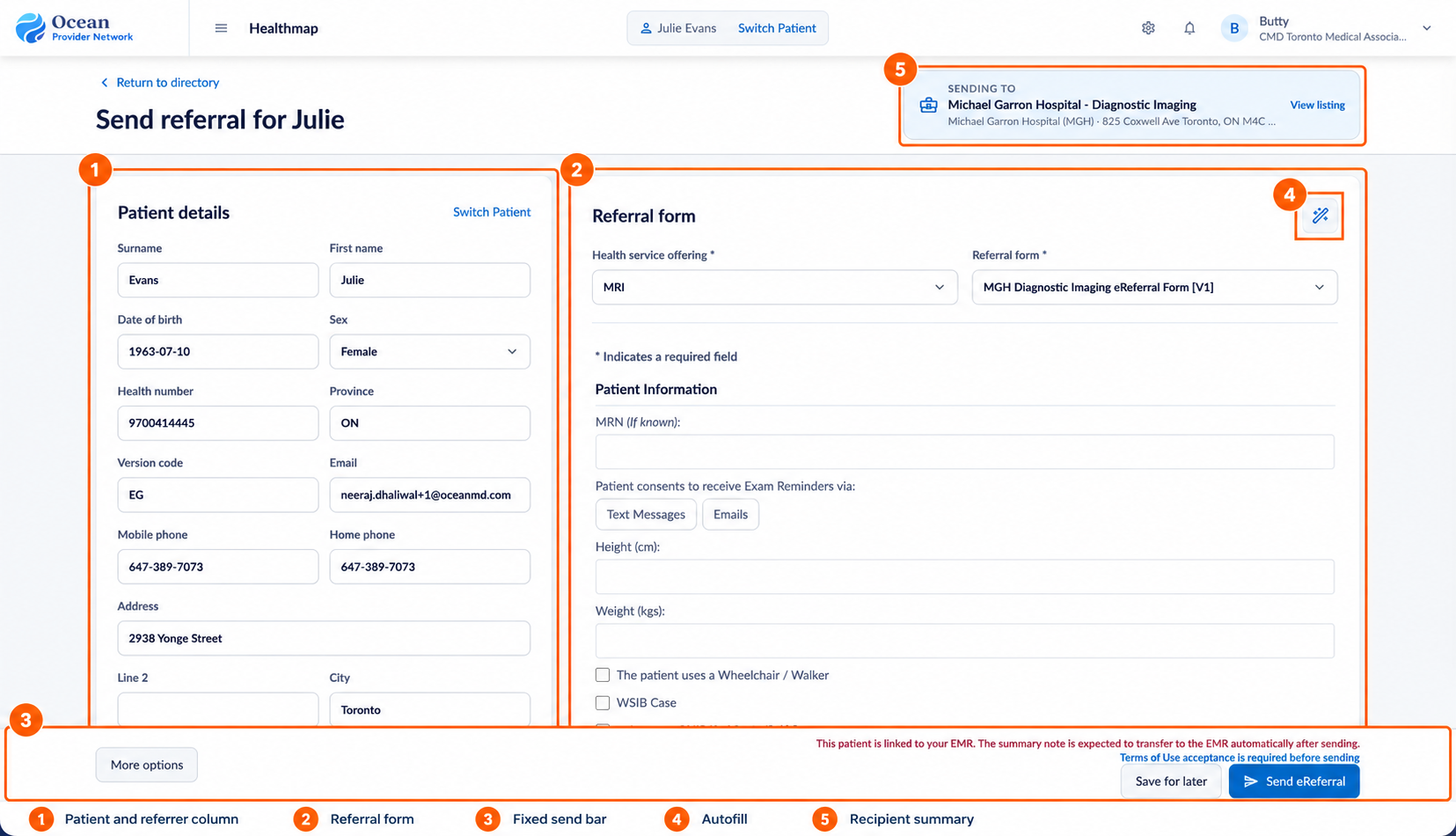Toggle Emails reminder consent
This screenshot has width=1456, height=836.
730,514
